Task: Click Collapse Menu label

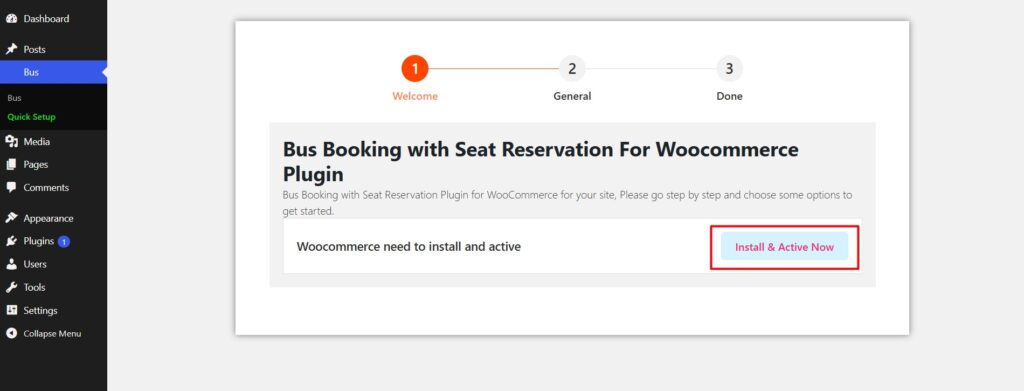Action: tap(52, 334)
